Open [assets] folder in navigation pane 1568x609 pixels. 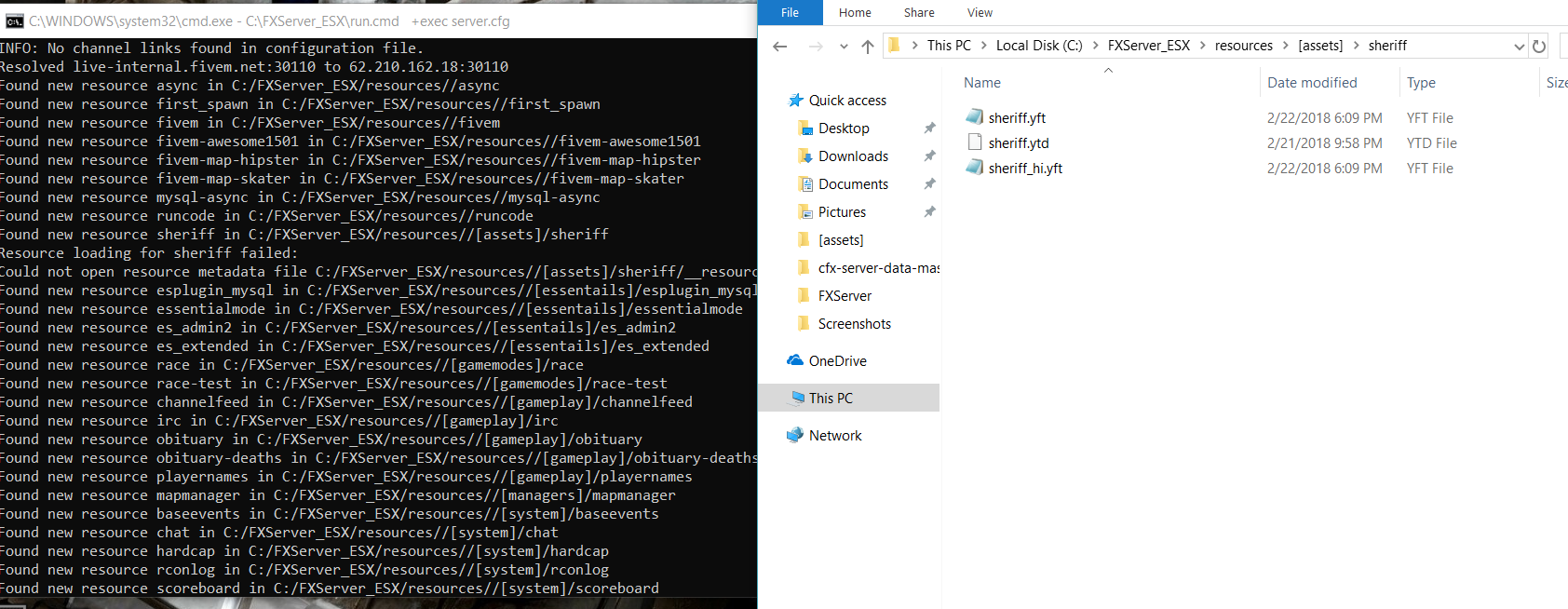click(x=841, y=240)
